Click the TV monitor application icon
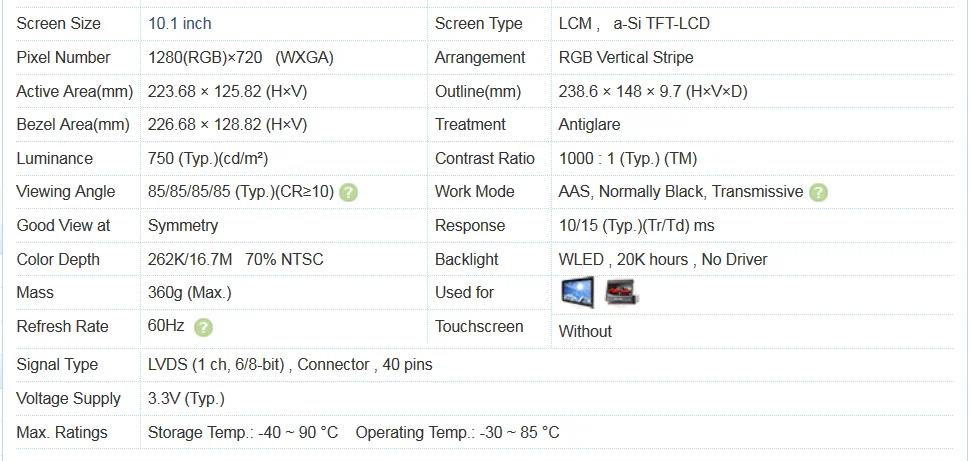This screenshot has width=971, height=461. click(x=578, y=292)
